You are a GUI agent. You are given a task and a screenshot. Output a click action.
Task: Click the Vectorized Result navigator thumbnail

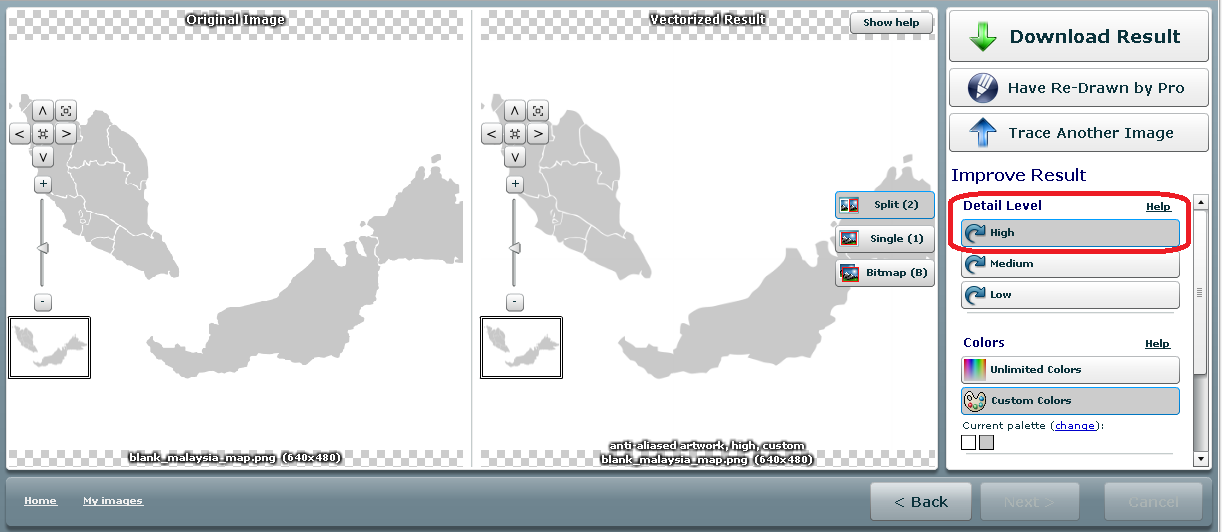point(522,347)
